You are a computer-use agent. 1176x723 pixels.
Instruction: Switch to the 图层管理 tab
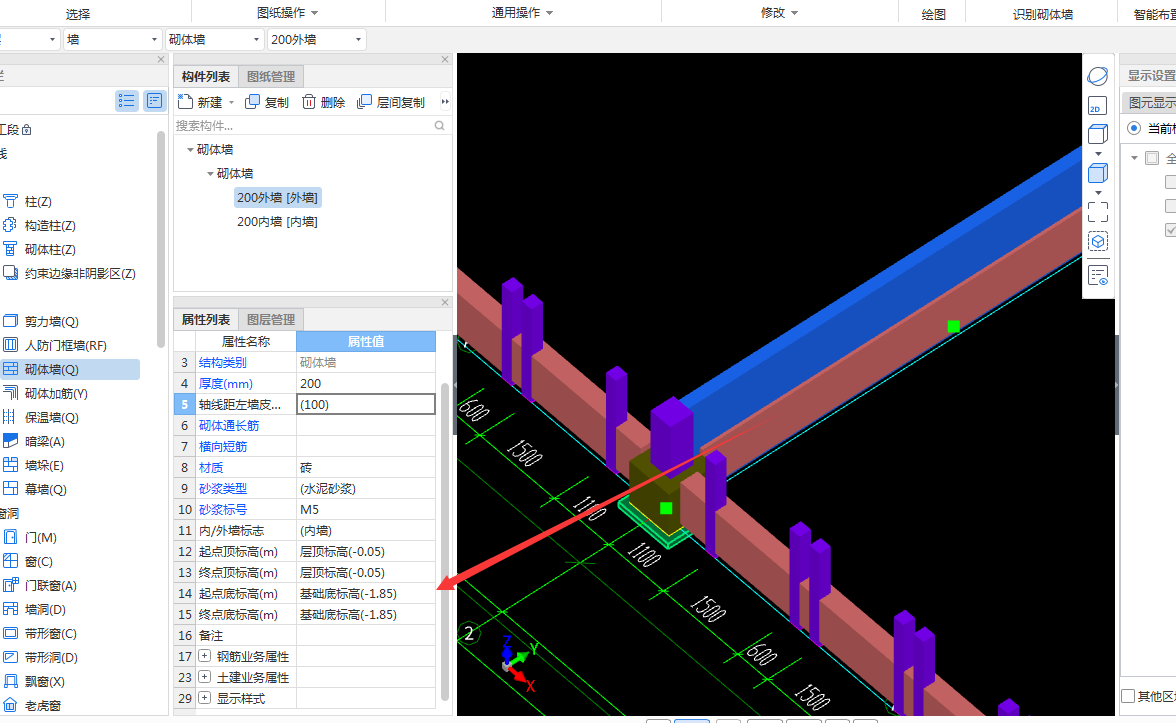coord(271,320)
